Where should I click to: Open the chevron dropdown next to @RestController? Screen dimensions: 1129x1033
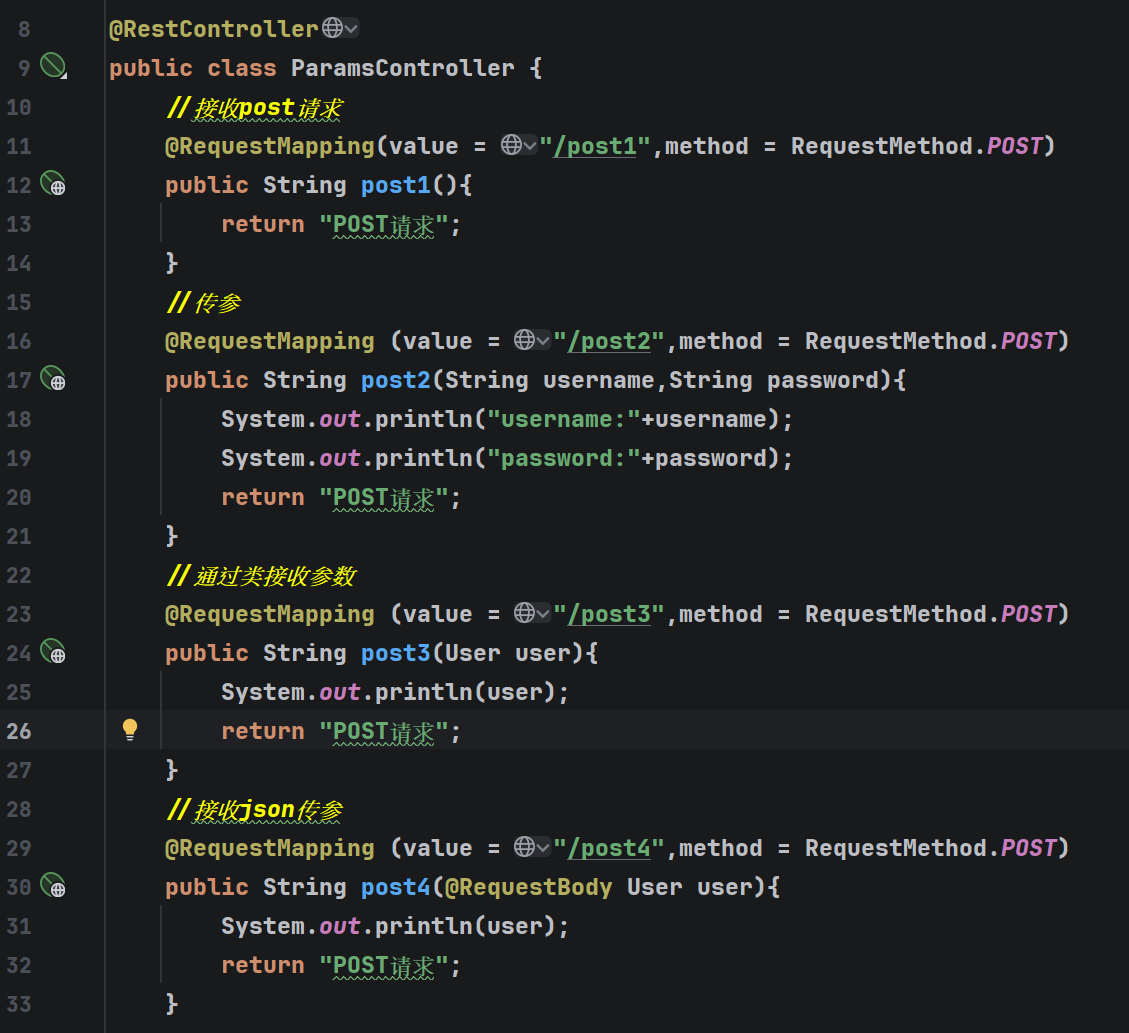click(351, 29)
